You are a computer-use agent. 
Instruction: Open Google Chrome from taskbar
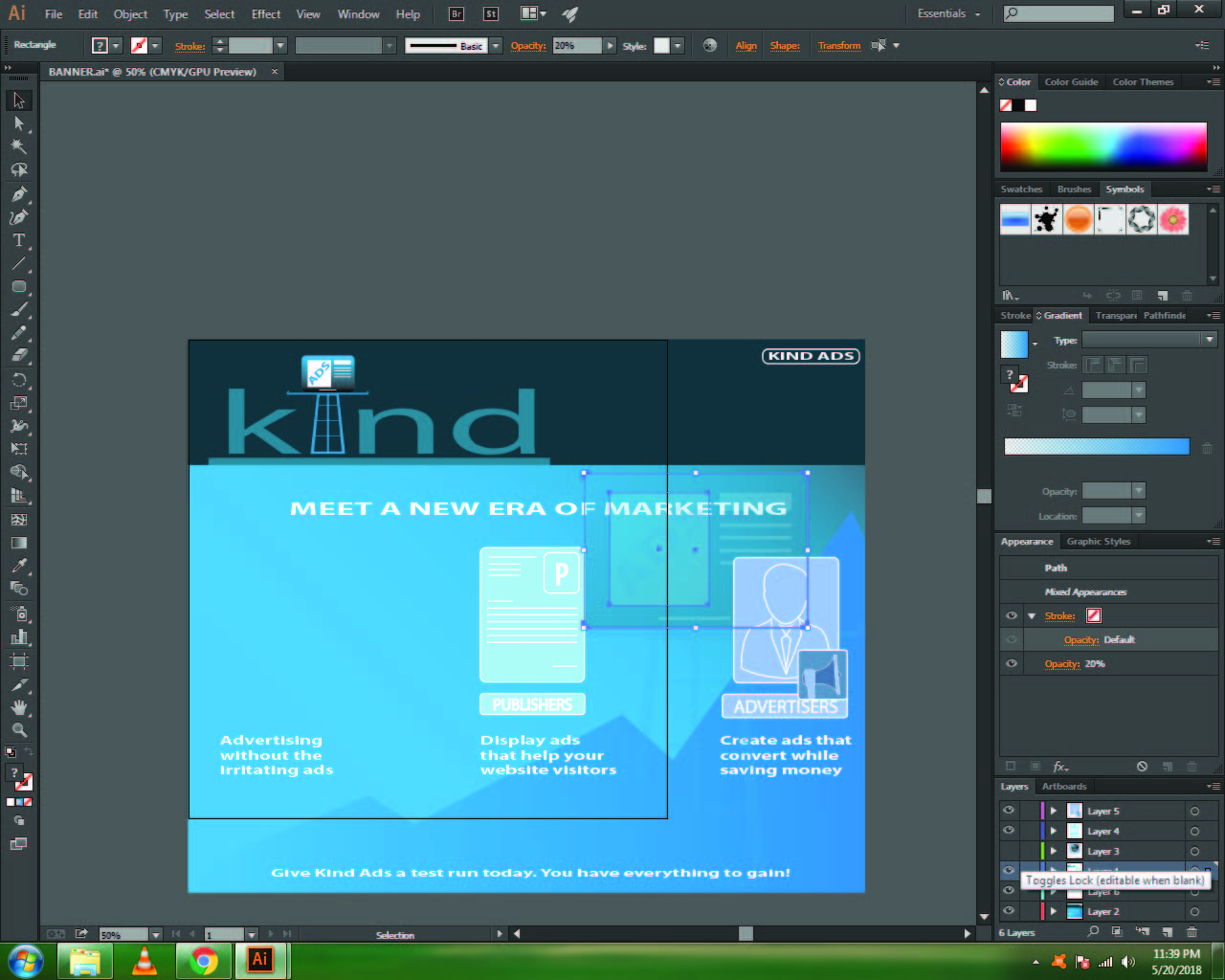pos(202,961)
